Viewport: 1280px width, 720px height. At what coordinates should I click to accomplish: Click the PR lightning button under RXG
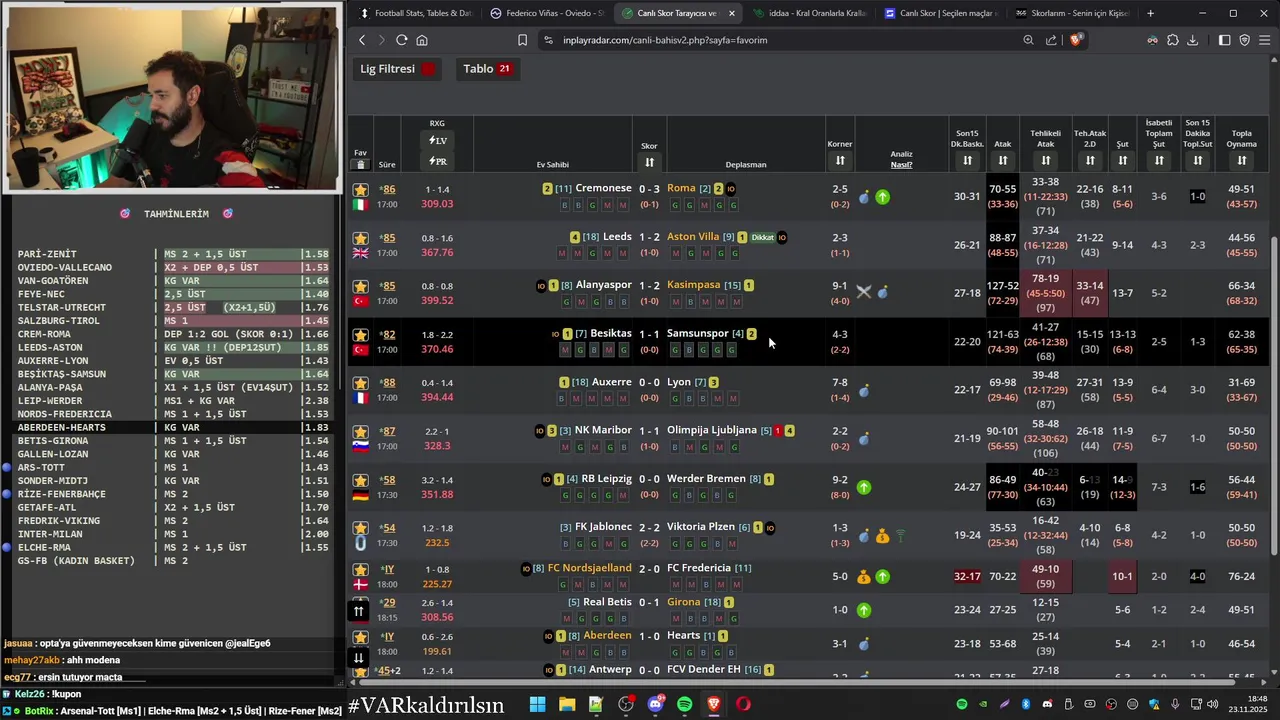pos(437,161)
